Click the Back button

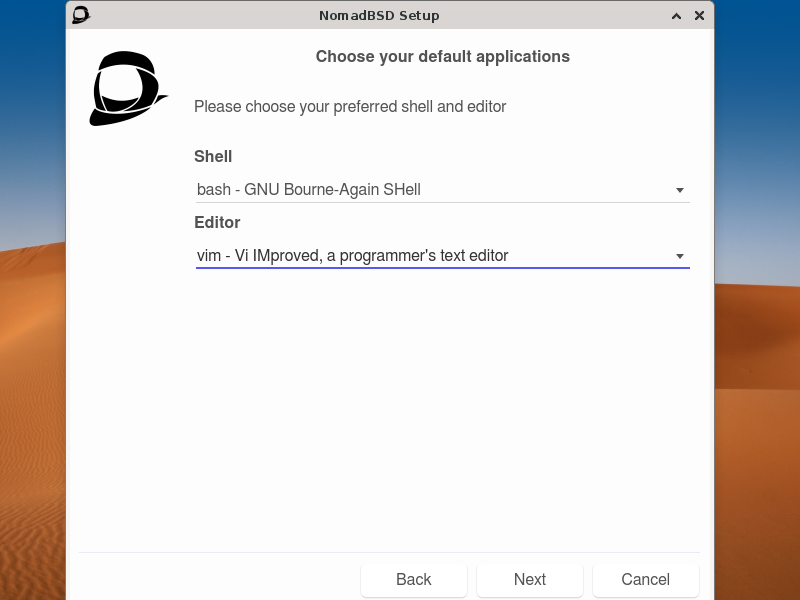click(413, 579)
